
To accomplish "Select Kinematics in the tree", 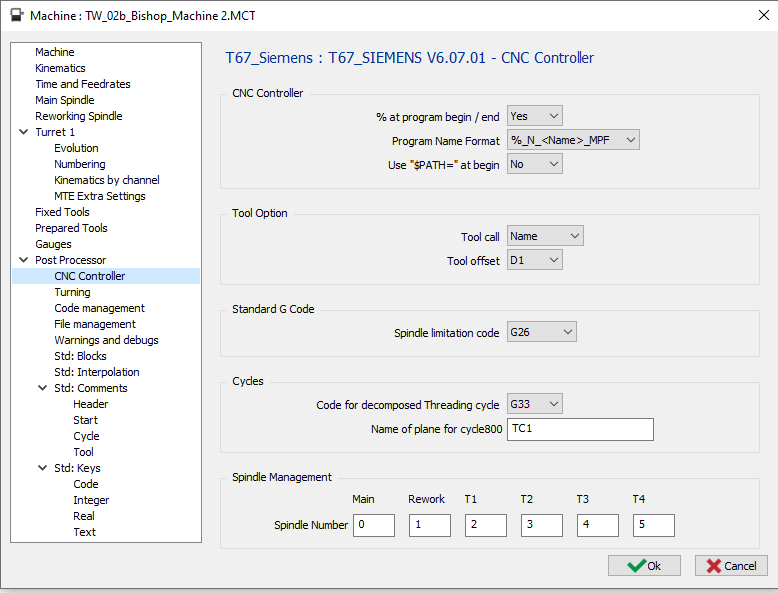I will [60, 68].
